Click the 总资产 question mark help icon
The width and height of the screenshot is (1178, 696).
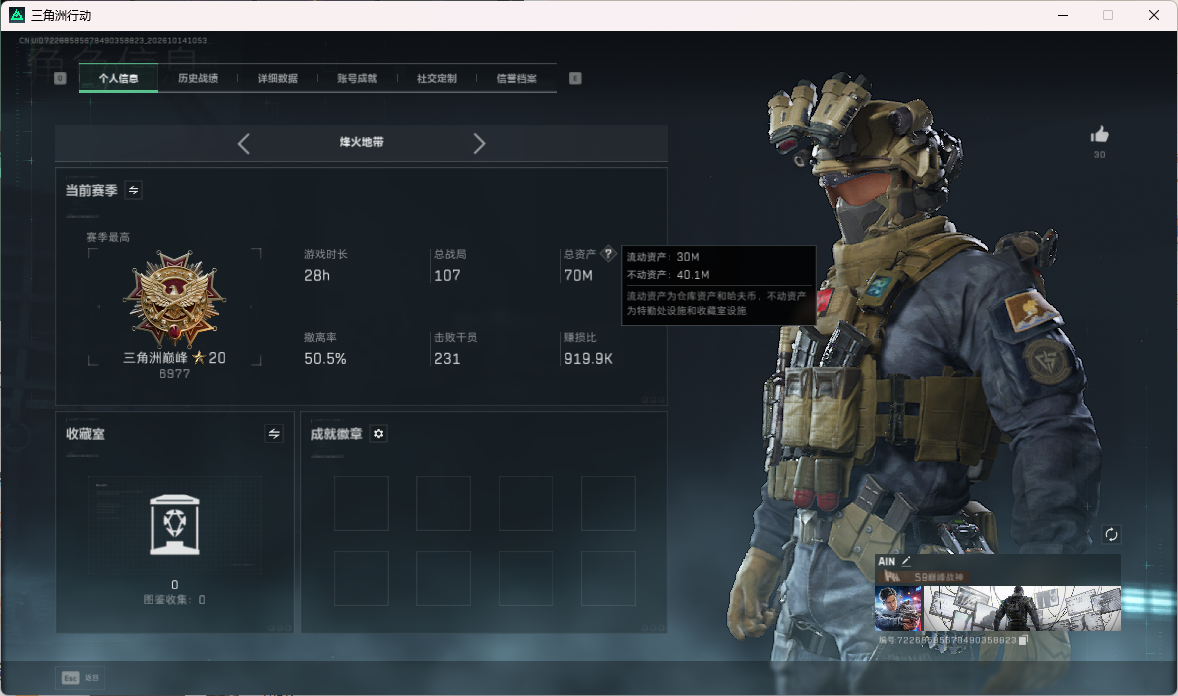point(609,254)
